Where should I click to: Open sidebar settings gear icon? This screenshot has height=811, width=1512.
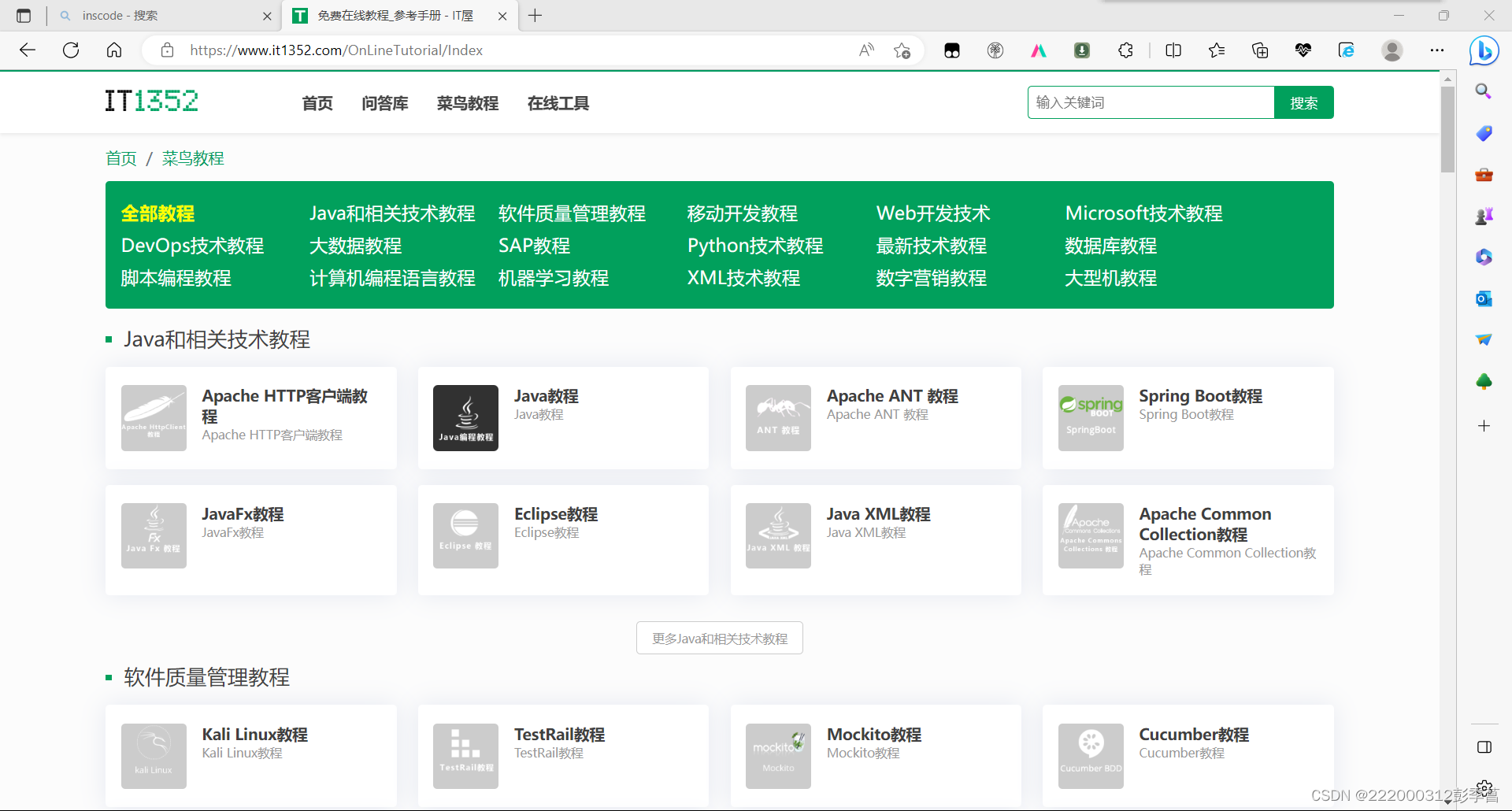(x=1485, y=787)
